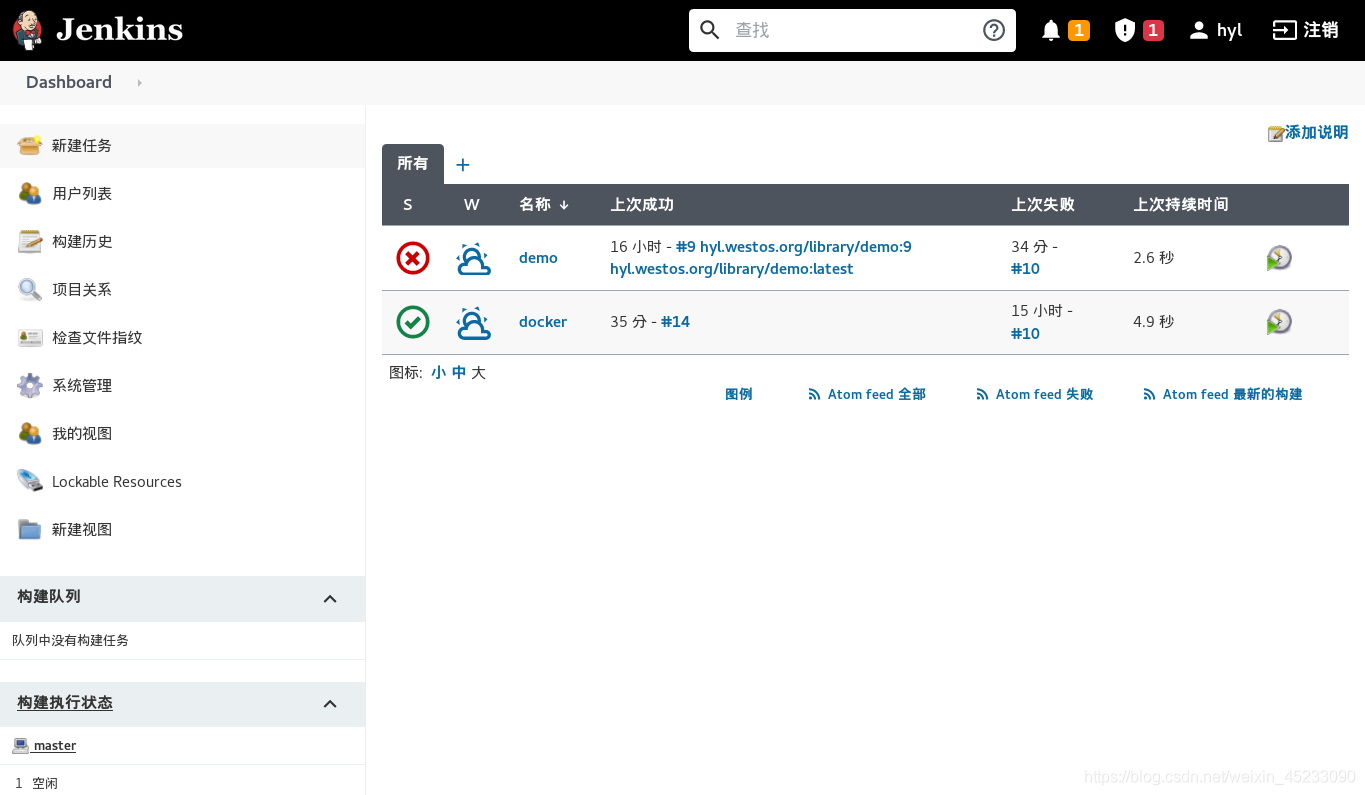Click the 项目关系 magnifier icon
The width and height of the screenshot is (1365, 795).
(30, 289)
